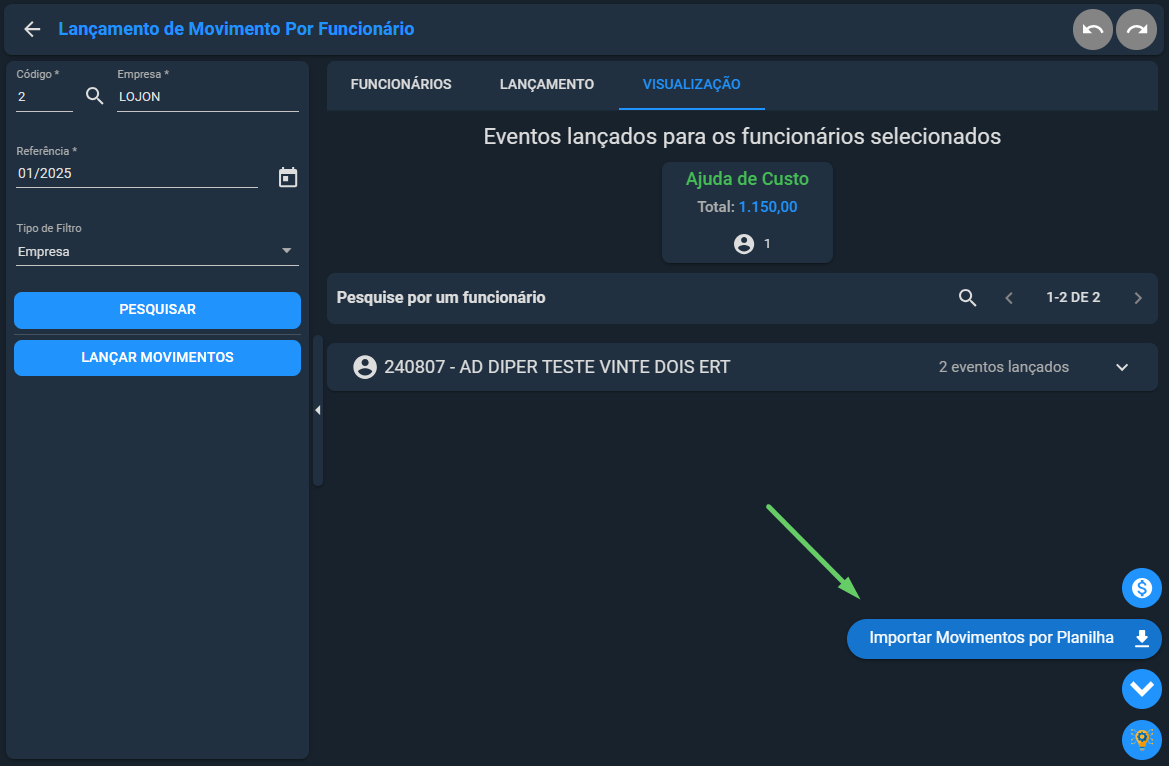The image size is (1169, 766).
Task: Collapse the floating action menu chevron
Action: point(1141,689)
